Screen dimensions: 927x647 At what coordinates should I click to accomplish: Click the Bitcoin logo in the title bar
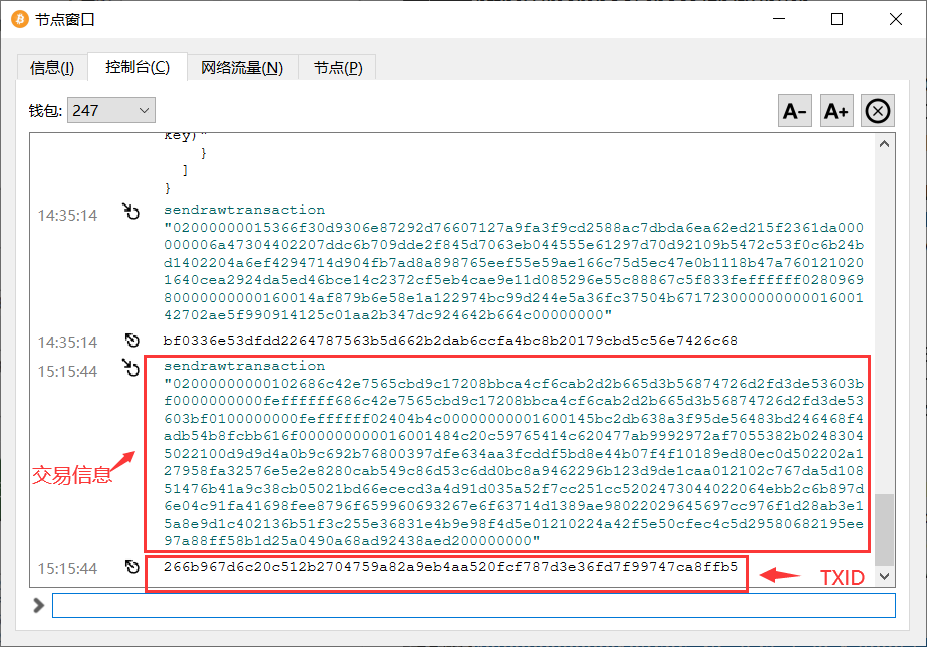tap(19, 19)
